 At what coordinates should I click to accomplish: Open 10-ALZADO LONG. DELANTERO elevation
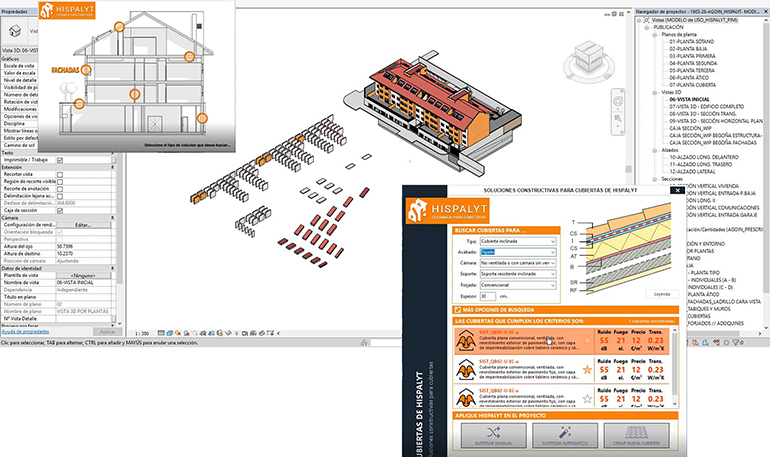pos(703,157)
